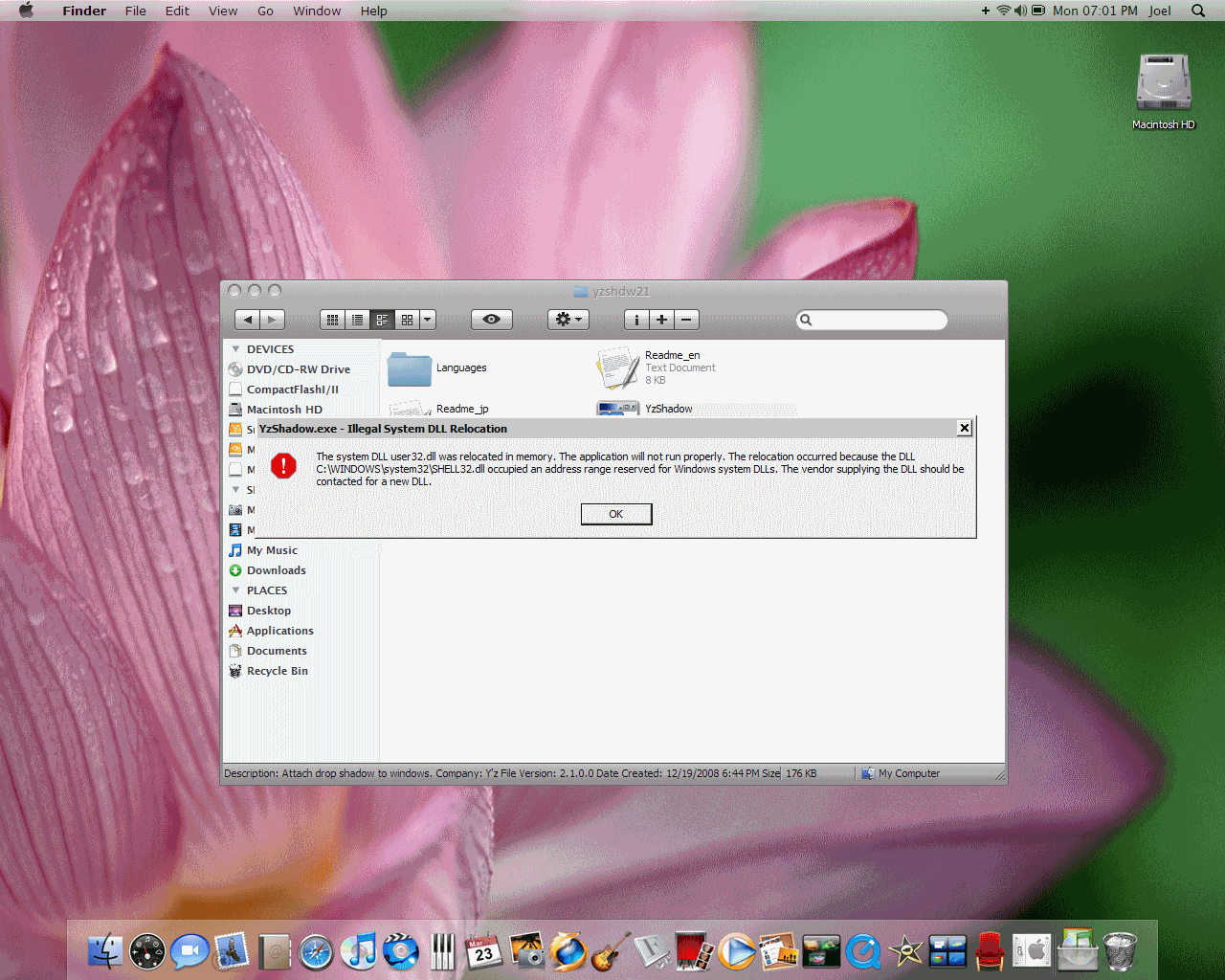Open Front Row red chair in dock
The image size is (1225, 980).
990,951
